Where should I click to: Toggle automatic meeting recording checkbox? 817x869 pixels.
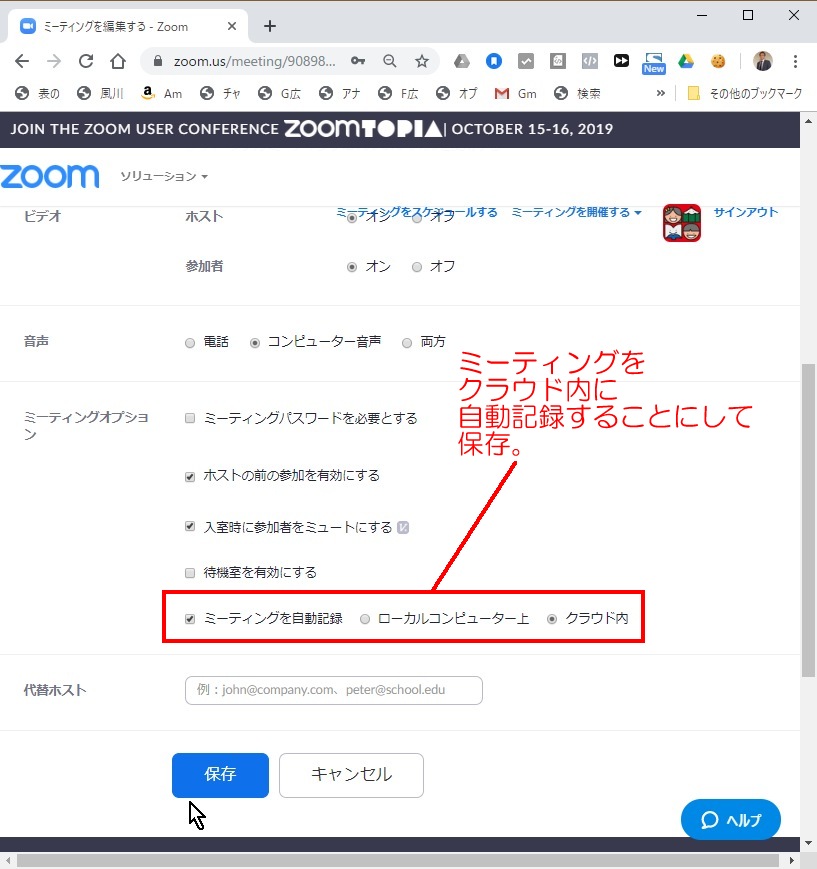point(190,619)
